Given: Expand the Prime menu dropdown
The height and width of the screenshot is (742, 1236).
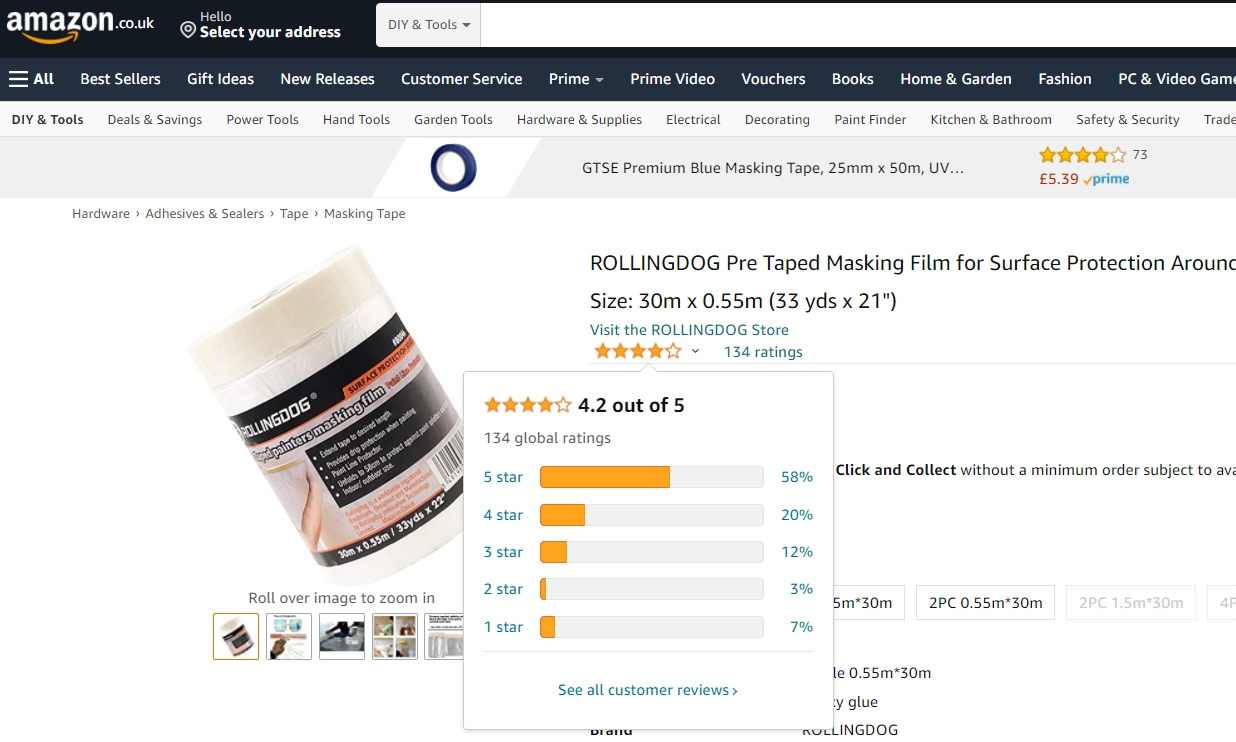Looking at the screenshot, I should coord(576,79).
